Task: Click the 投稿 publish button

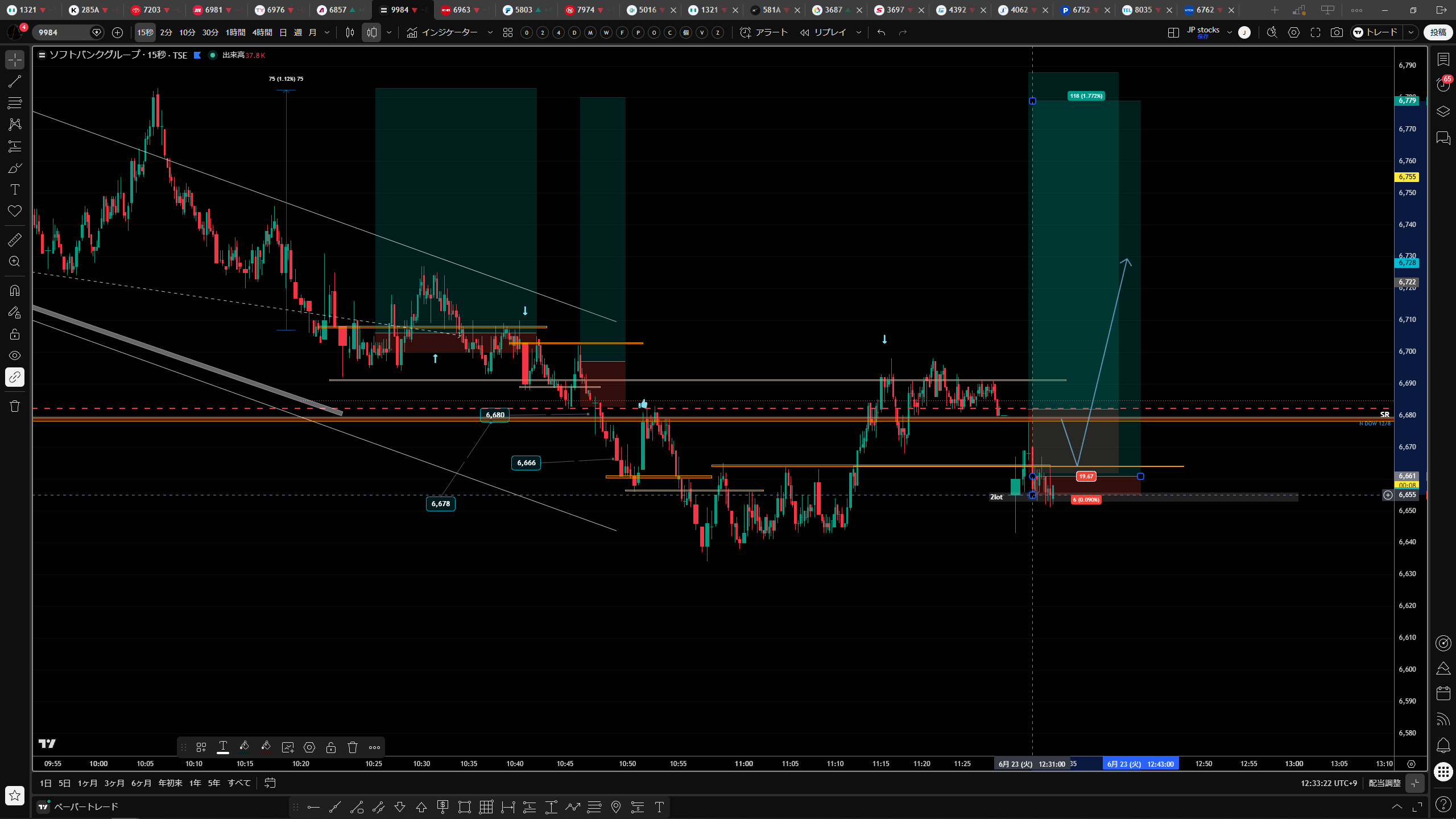Action: pos(1438,32)
